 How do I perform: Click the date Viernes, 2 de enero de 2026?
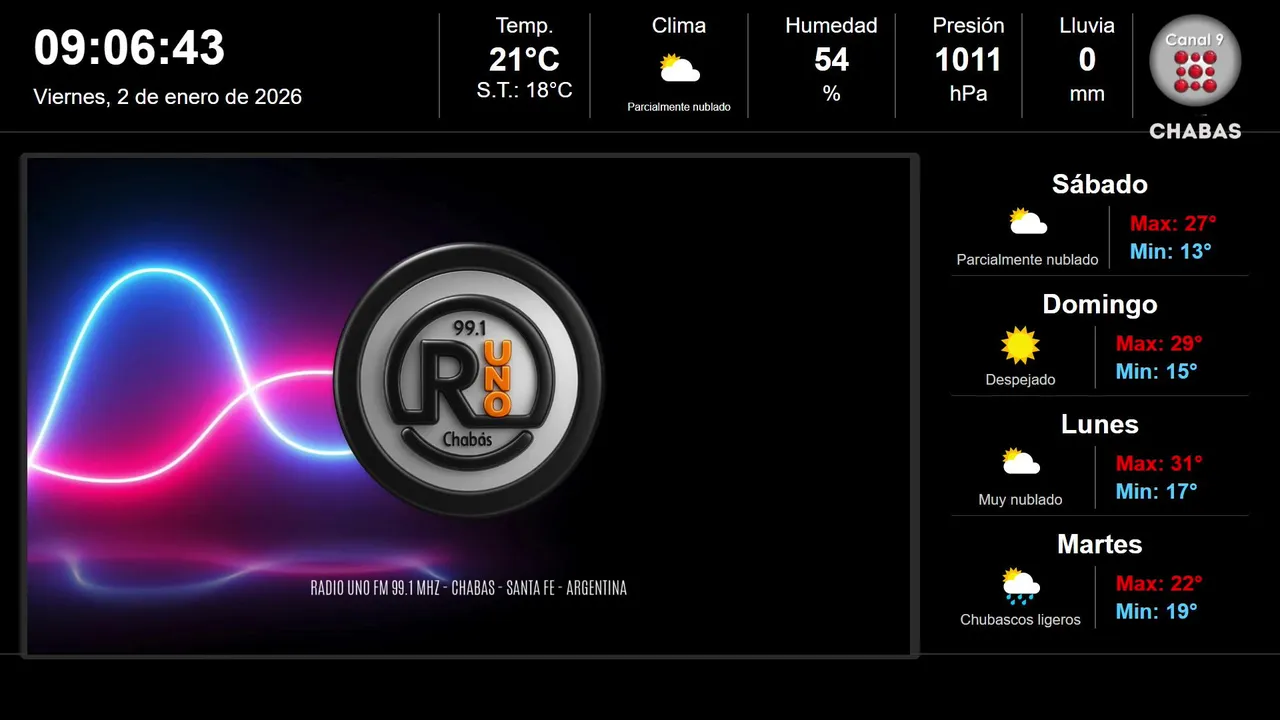pyautogui.click(x=167, y=97)
